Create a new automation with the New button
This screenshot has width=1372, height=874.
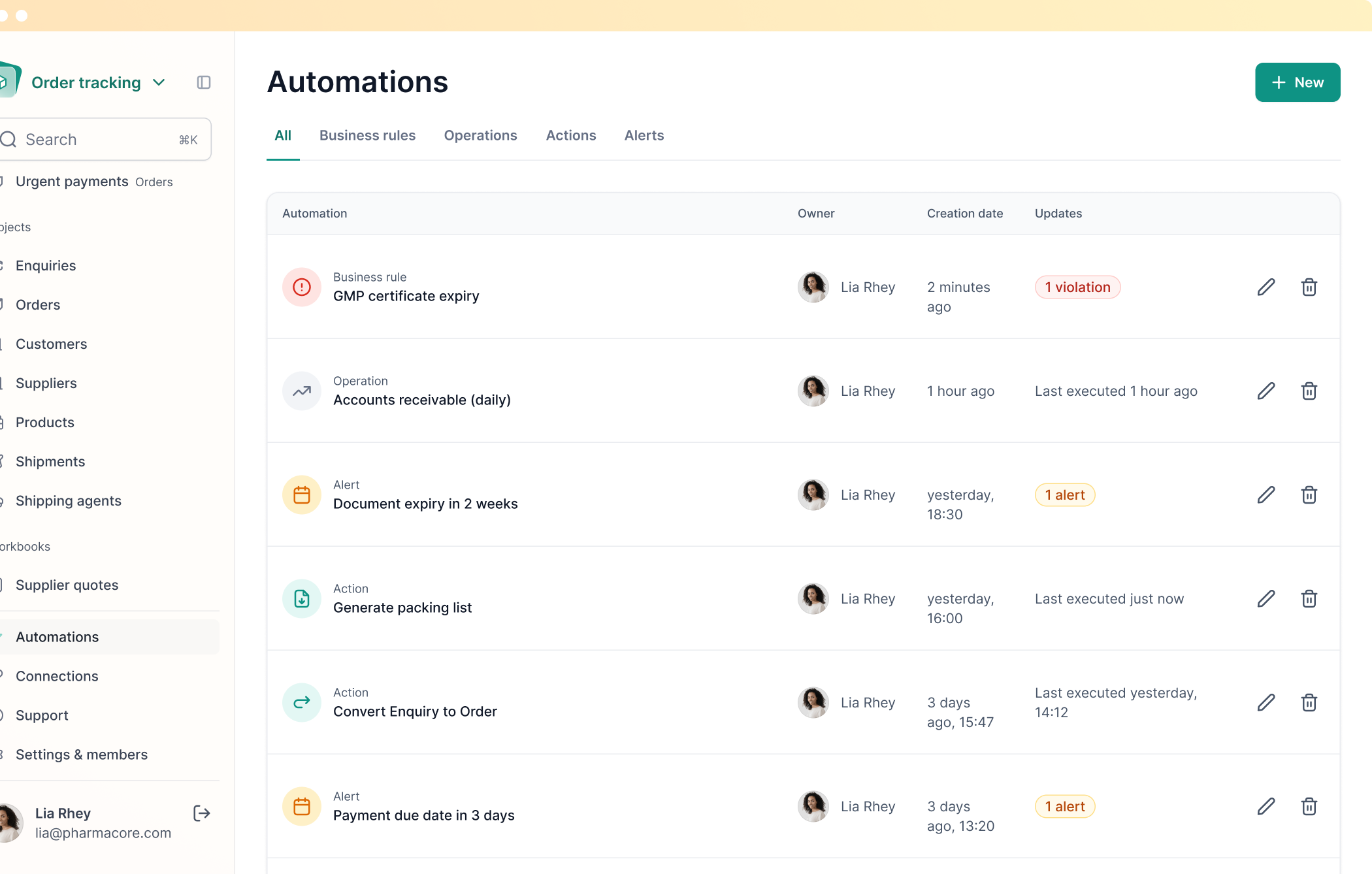1297,82
